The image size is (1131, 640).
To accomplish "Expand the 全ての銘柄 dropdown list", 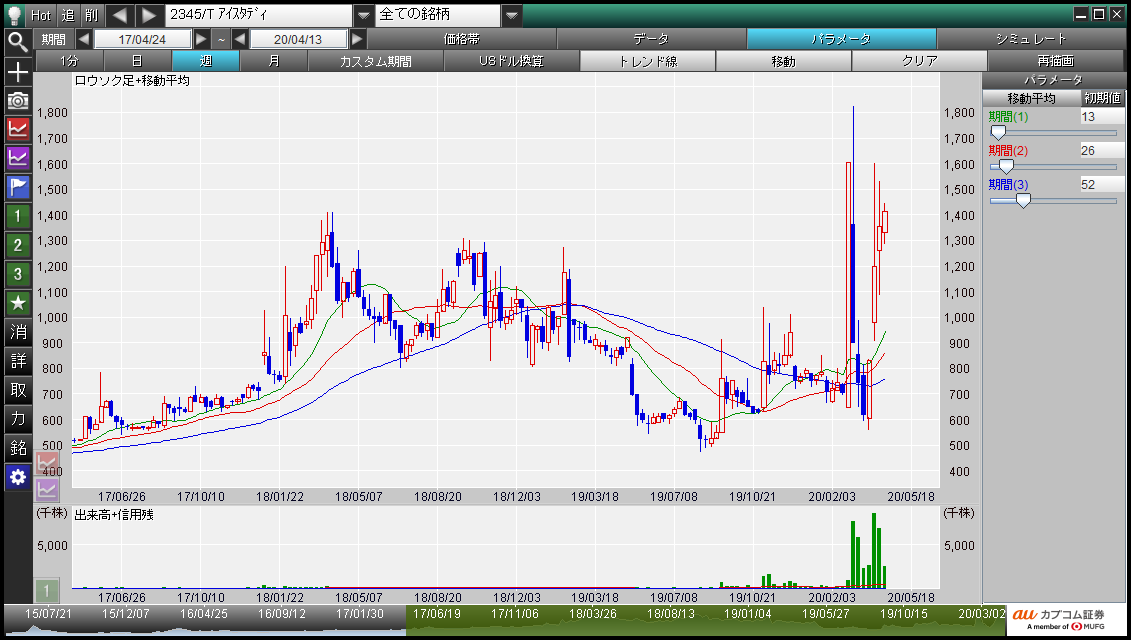I will pyautogui.click(x=511, y=15).
